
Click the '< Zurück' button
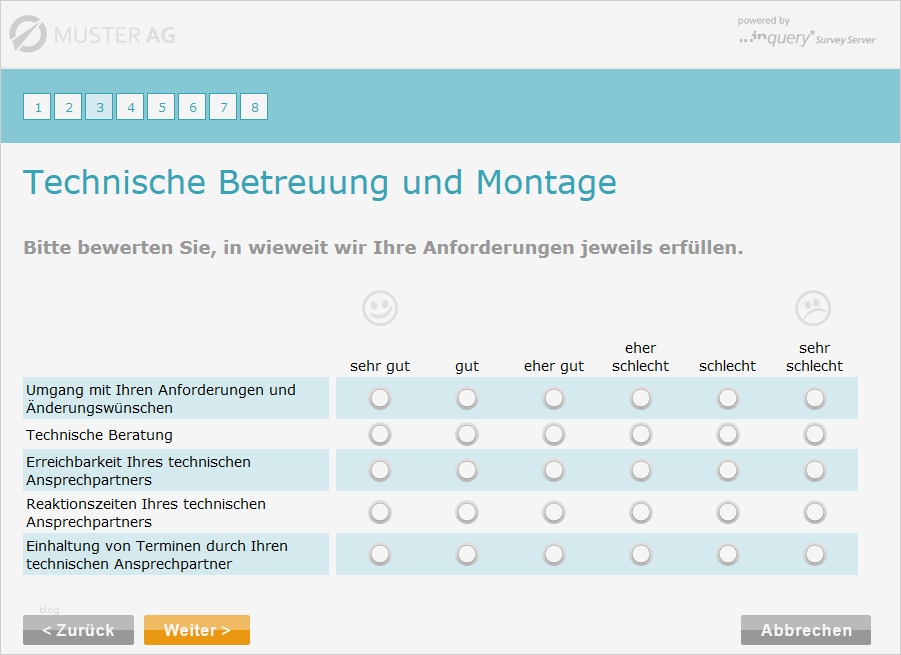[77, 629]
